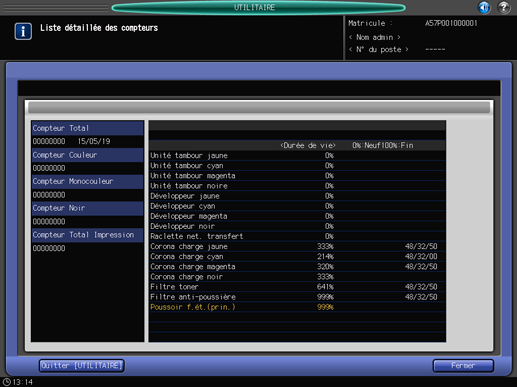Click the 641% Filtre toner value
The width and height of the screenshot is (517, 387).
coord(325,287)
